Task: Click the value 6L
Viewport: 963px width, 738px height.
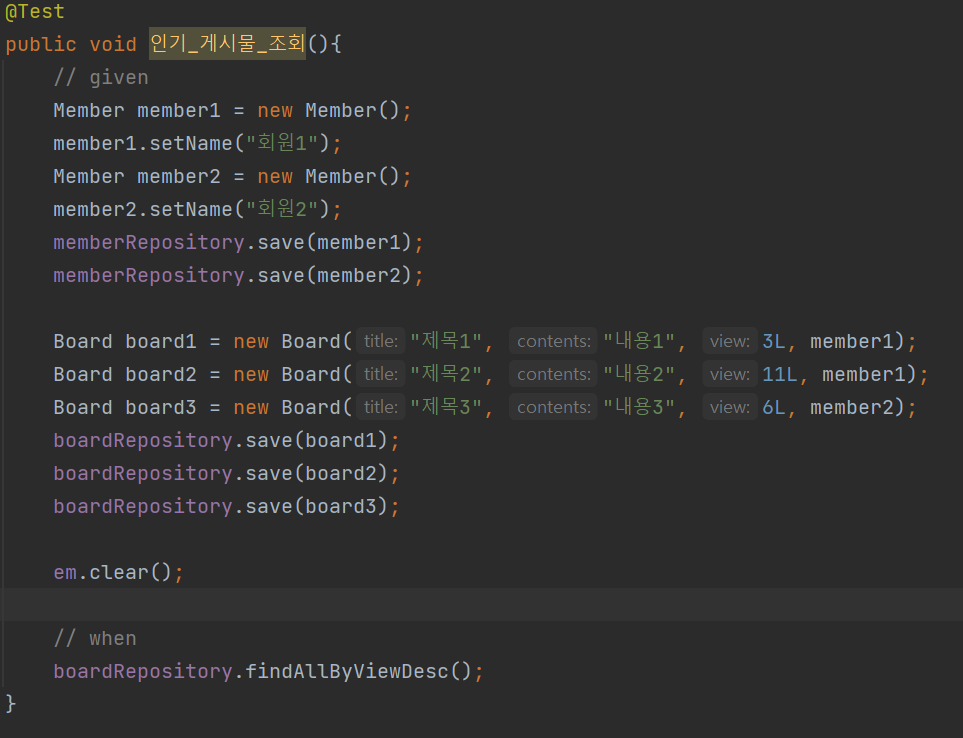Action: (774, 408)
